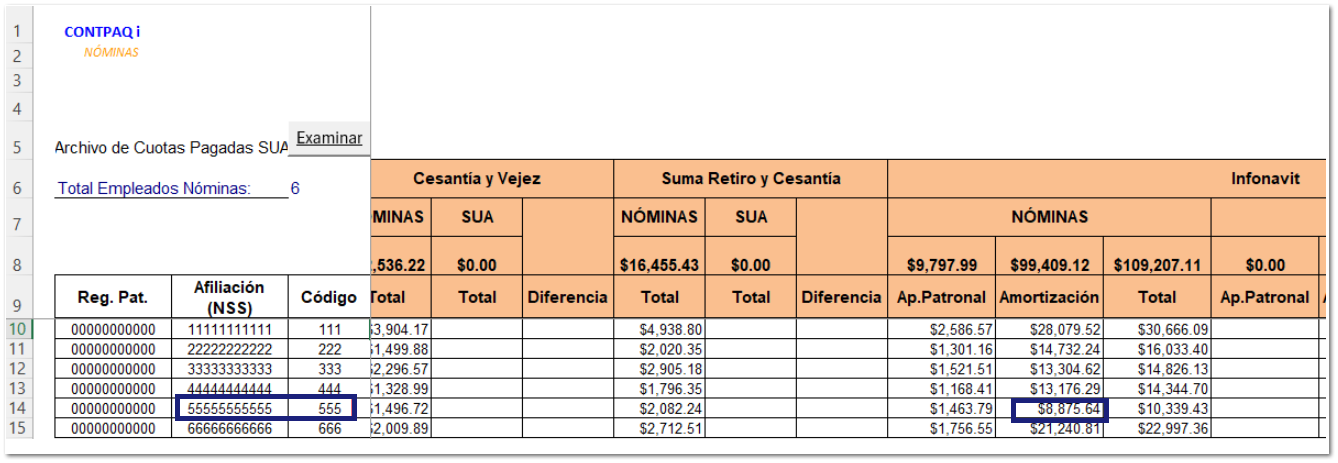The width and height of the screenshot is (1338, 463).
Task: Select the Afiliación (NSS) column header
Action: coord(230,297)
